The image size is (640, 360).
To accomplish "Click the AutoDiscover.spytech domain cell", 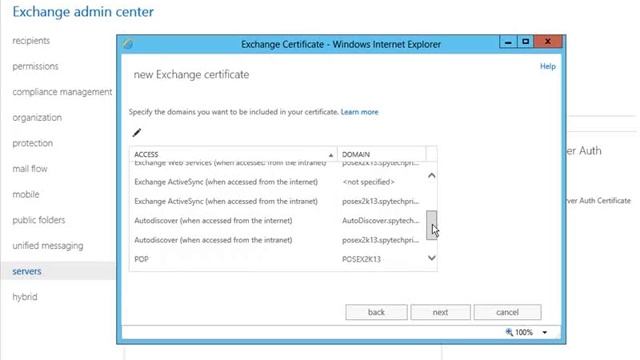I will tap(381, 220).
